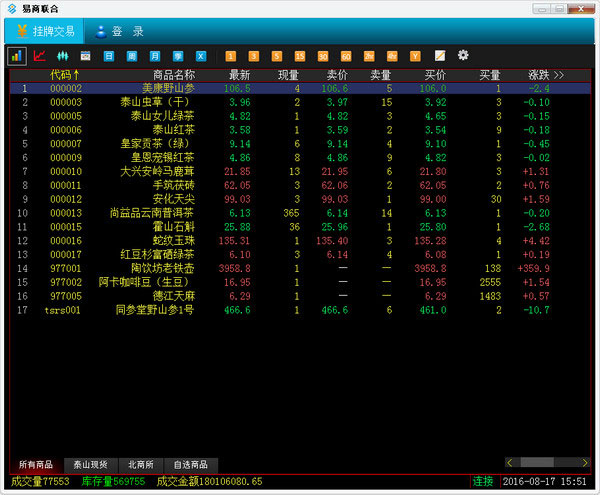Click the 易商联合 app logo icon

click(x=12, y=8)
